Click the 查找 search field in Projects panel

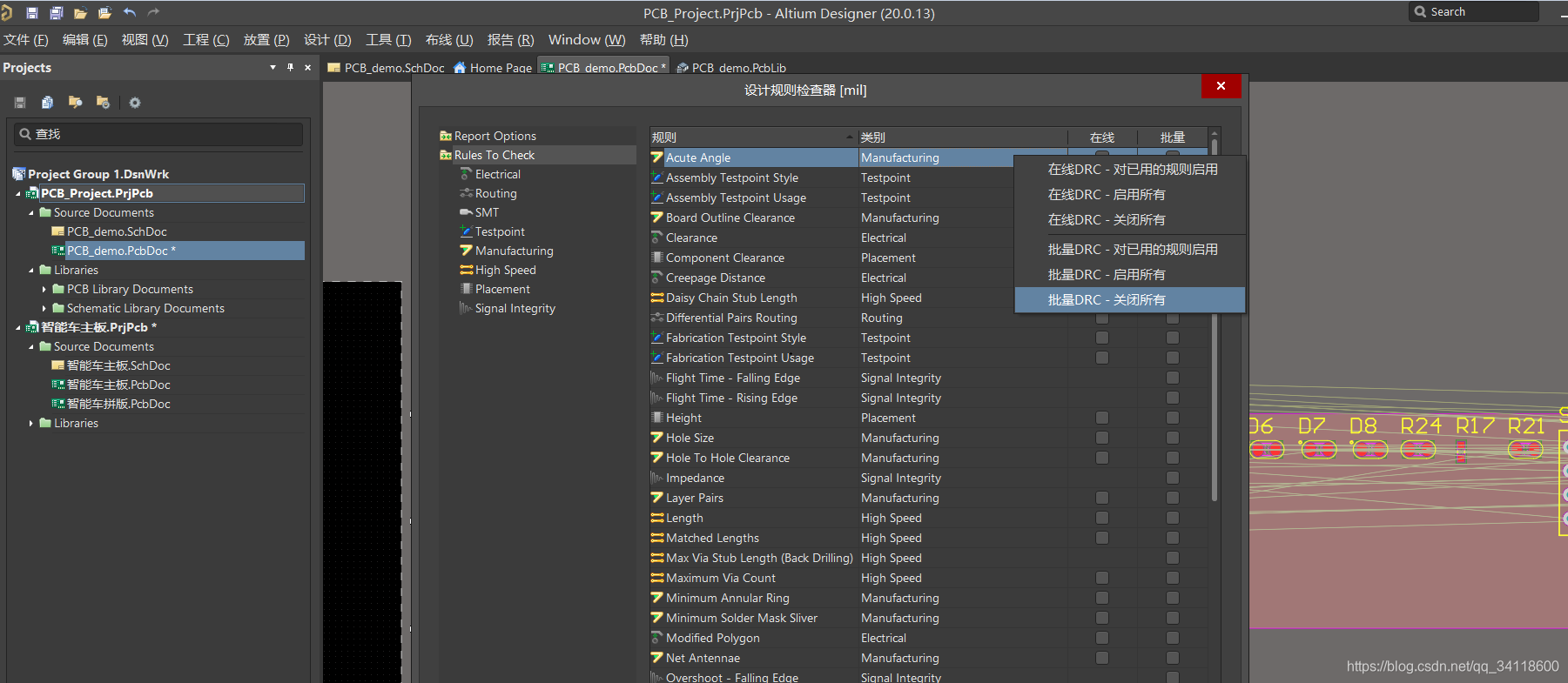tap(158, 134)
